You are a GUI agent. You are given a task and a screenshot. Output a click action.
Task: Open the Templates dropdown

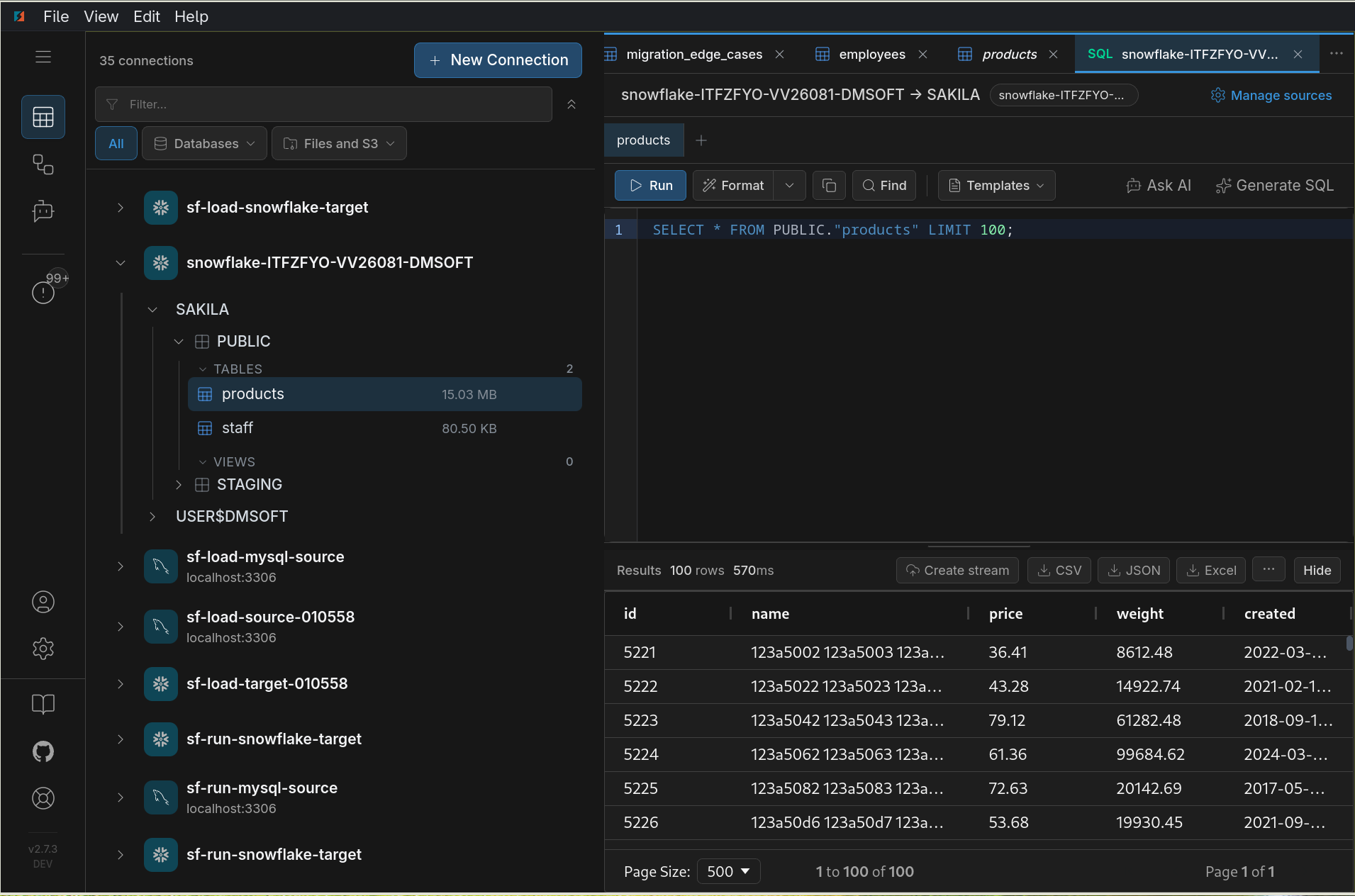tap(996, 186)
